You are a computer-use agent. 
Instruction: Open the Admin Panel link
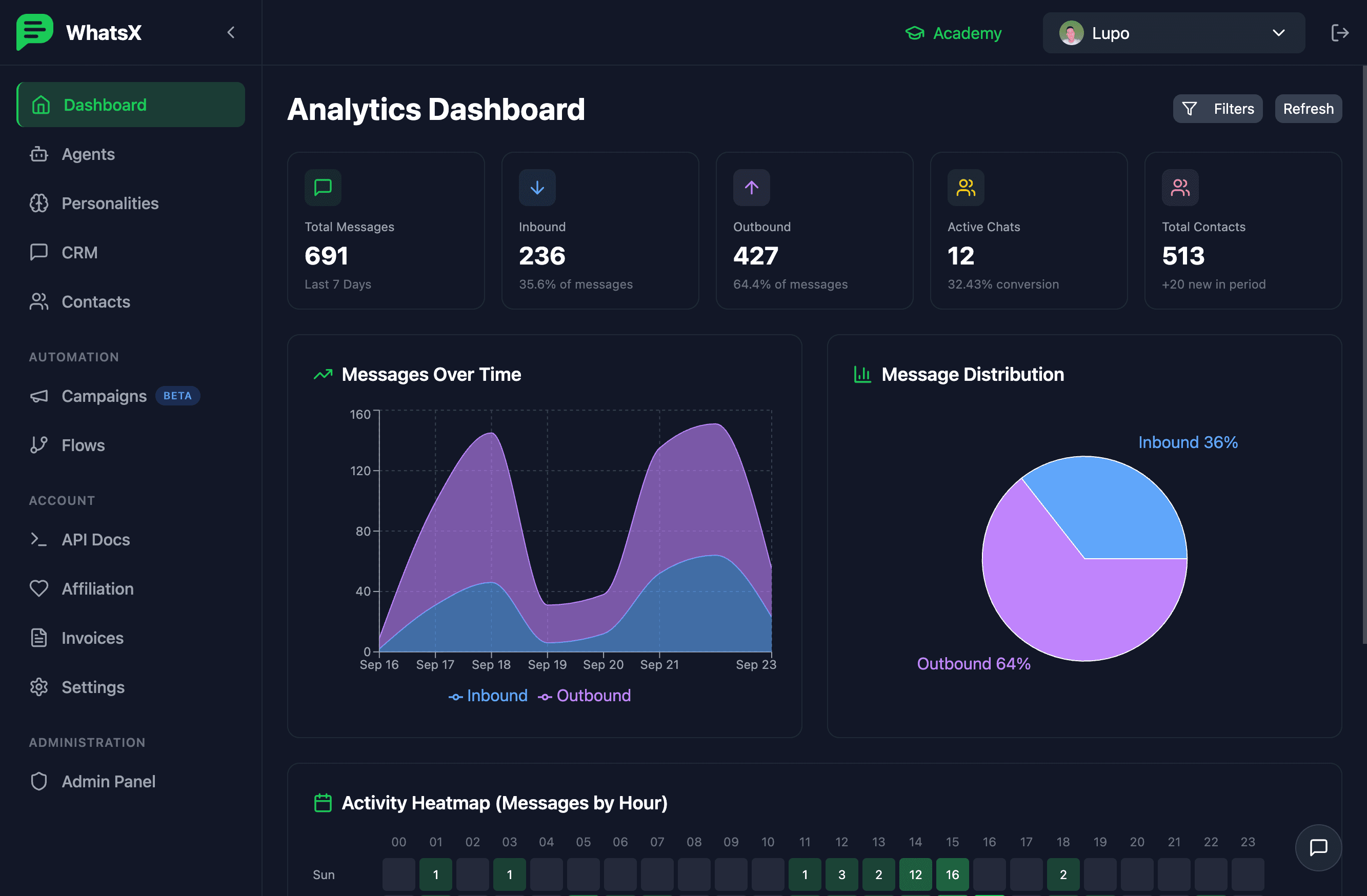108,781
